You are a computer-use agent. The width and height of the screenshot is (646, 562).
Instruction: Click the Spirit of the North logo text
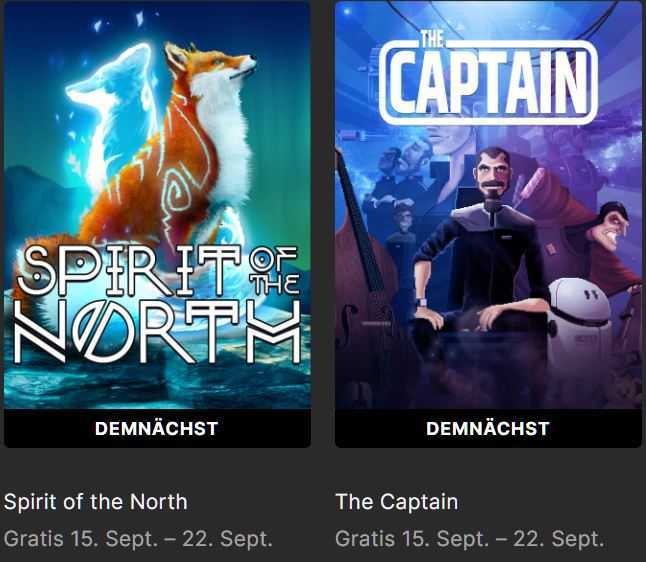(157, 305)
